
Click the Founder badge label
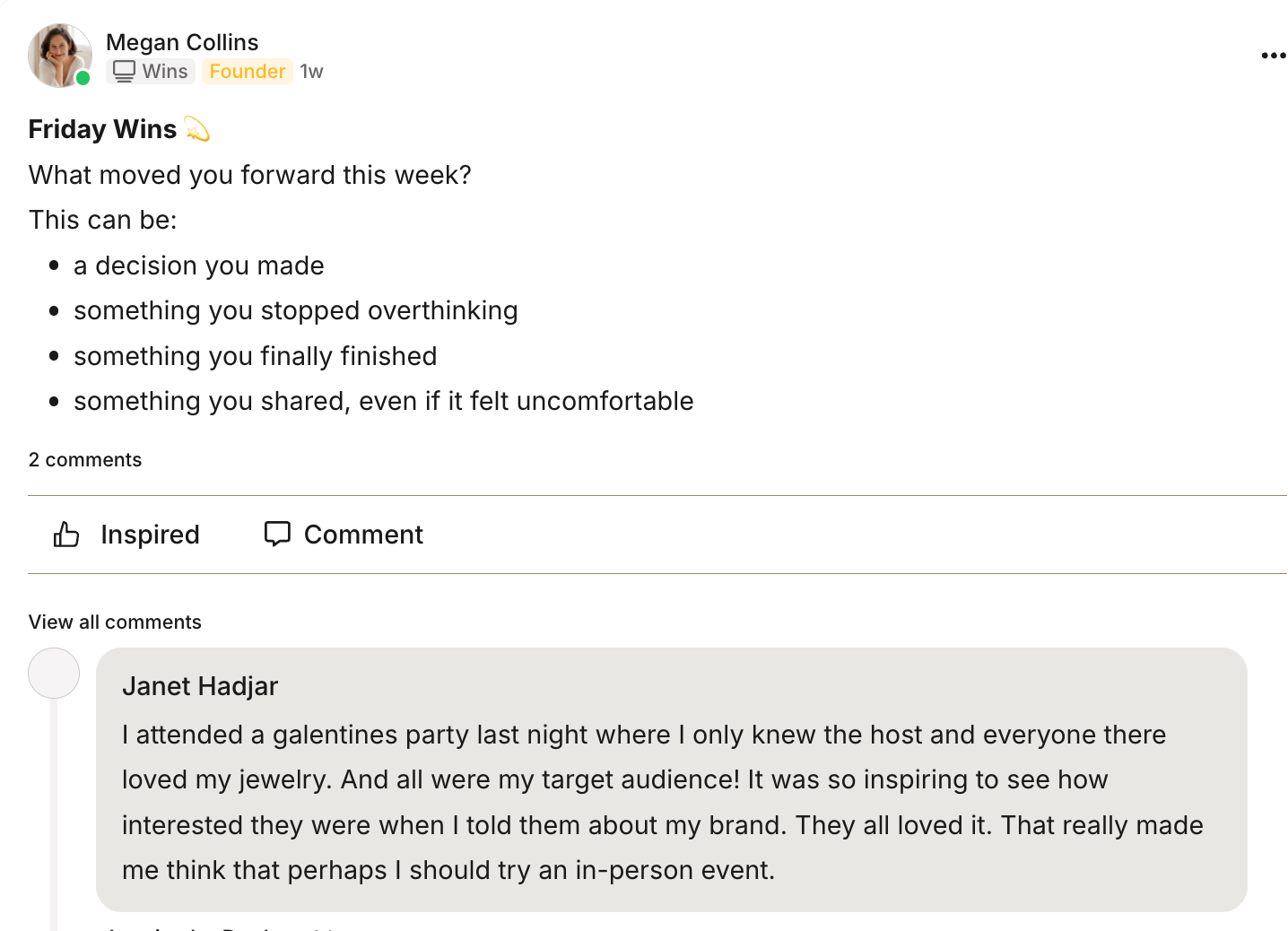click(247, 71)
